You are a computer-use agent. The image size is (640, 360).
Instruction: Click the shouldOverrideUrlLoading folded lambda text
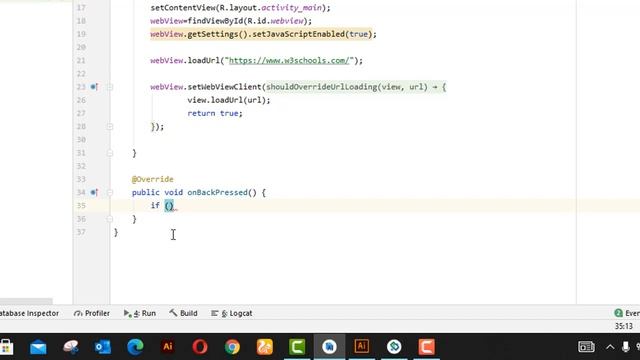(356, 87)
